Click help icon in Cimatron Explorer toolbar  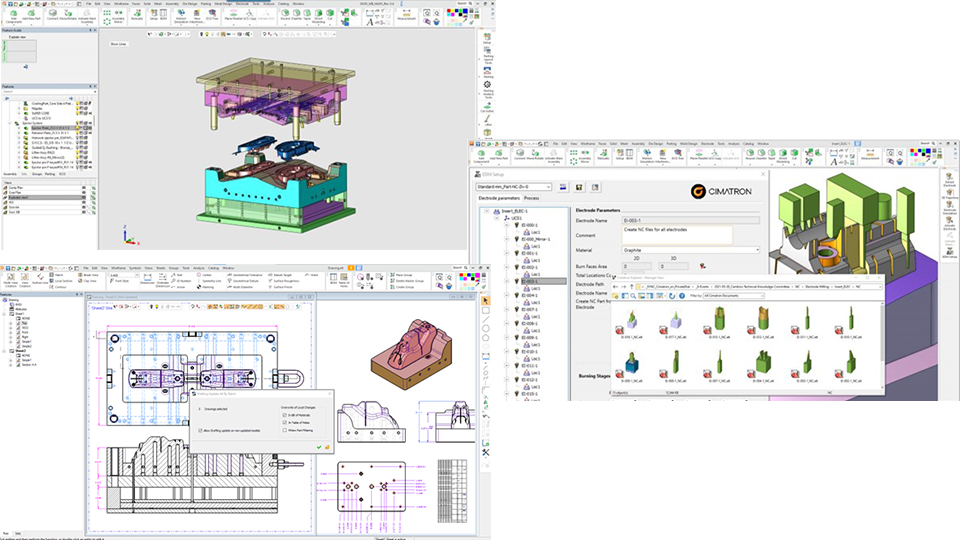click(682, 296)
